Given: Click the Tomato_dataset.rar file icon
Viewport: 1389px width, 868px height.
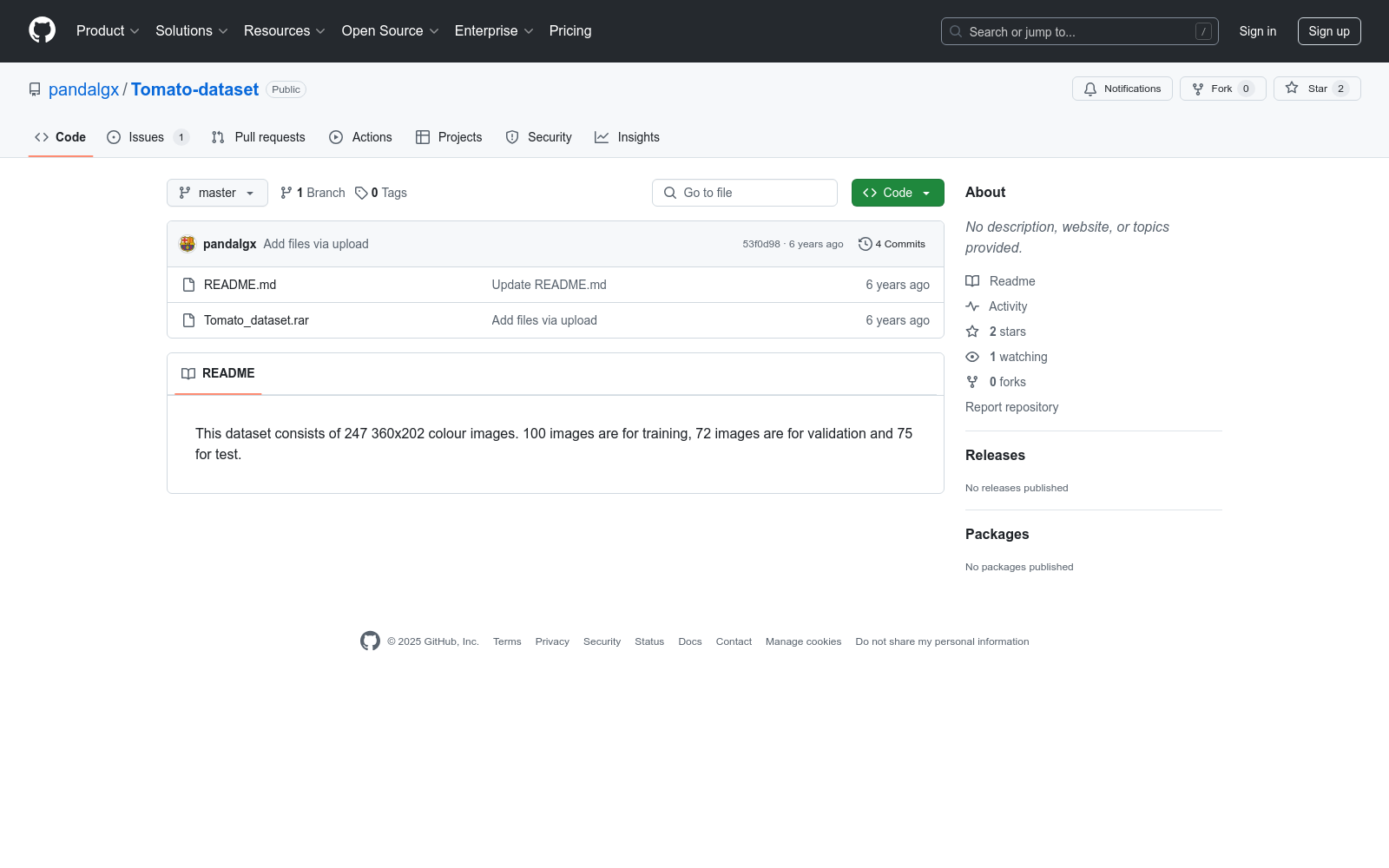Looking at the screenshot, I should point(188,320).
